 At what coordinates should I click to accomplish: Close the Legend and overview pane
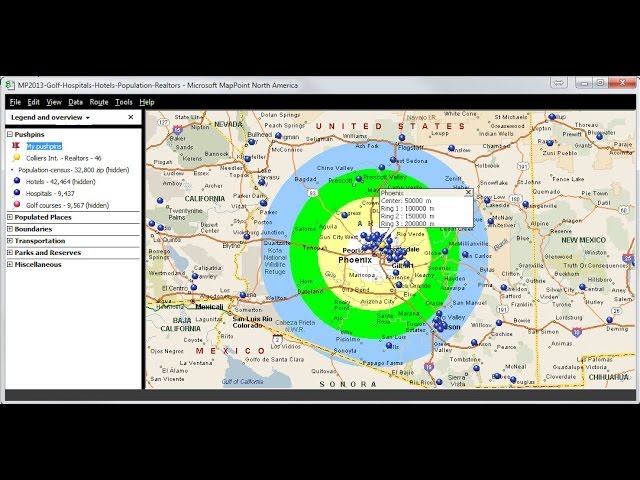(x=131, y=117)
